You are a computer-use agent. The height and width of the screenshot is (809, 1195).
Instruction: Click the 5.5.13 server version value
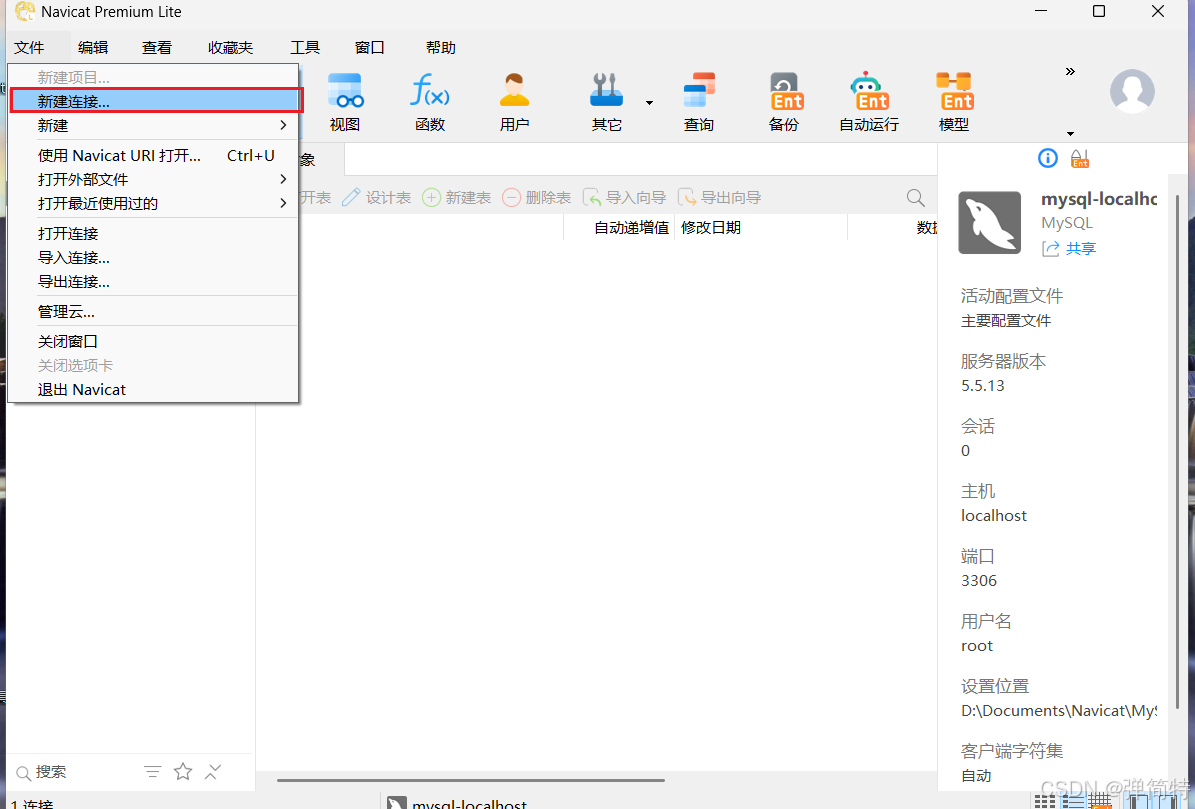coord(982,385)
